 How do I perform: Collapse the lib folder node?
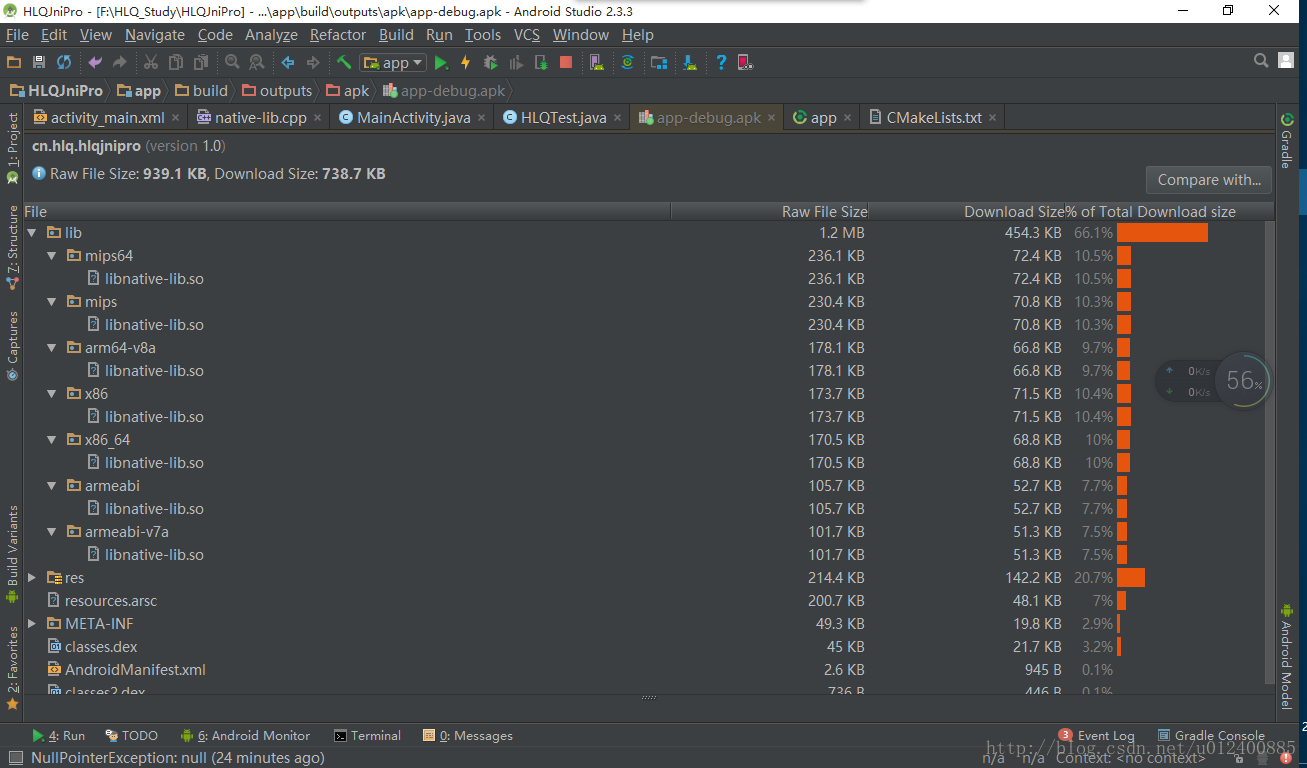click(32, 232)
